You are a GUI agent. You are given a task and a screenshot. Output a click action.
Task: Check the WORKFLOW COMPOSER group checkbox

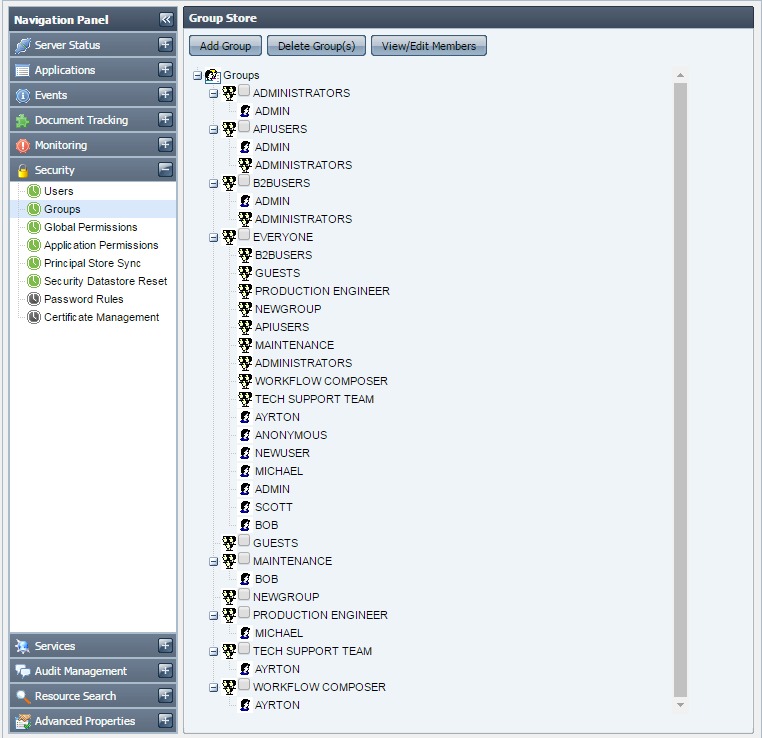tap(244, 684)
